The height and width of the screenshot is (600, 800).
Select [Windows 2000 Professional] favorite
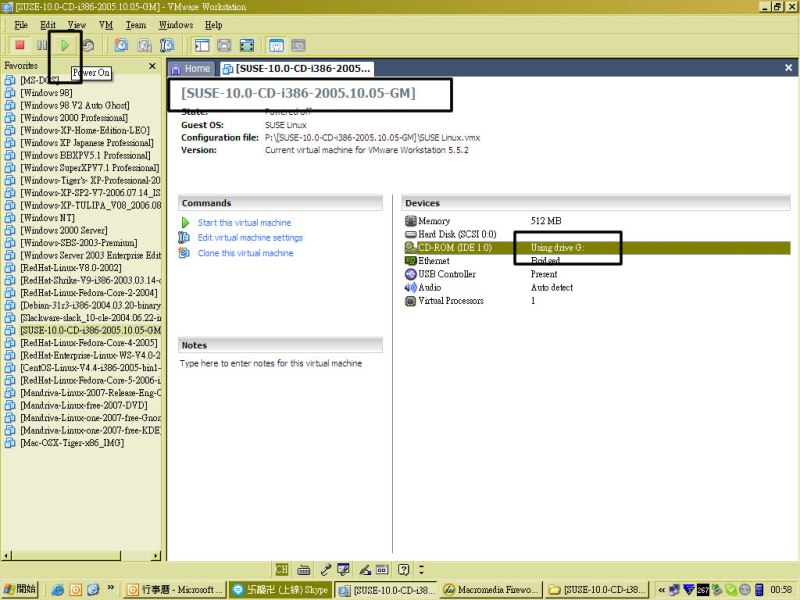coord(74,118)
